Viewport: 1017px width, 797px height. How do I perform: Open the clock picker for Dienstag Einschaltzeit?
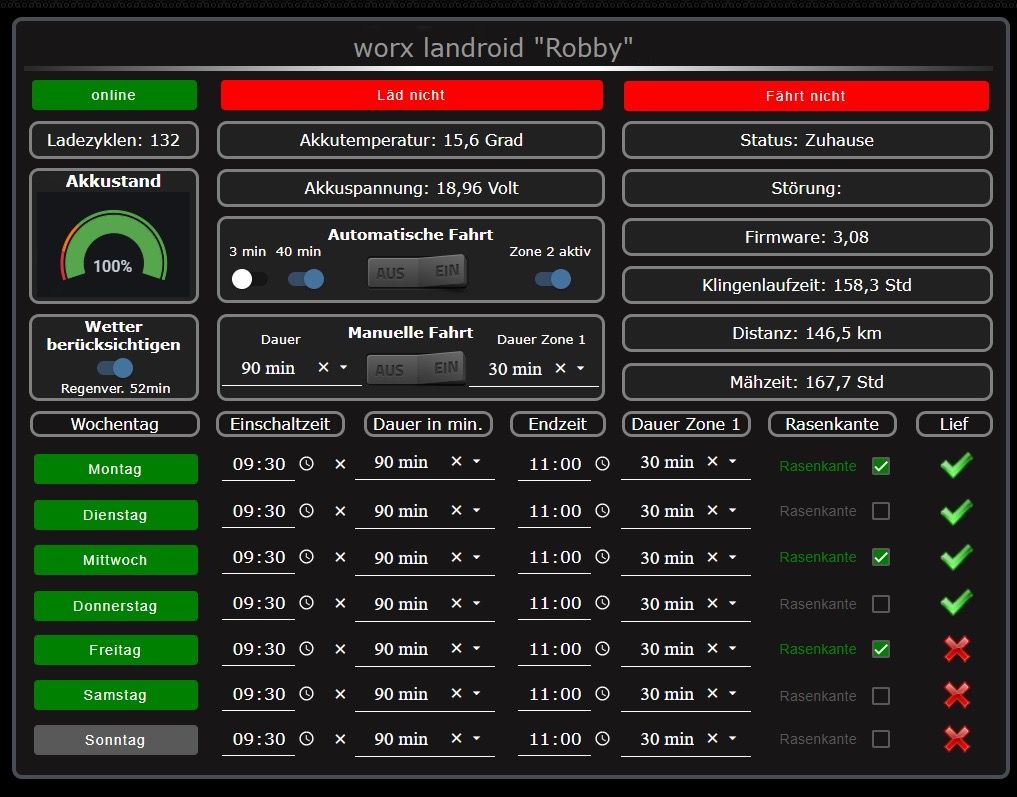[306, 511]
